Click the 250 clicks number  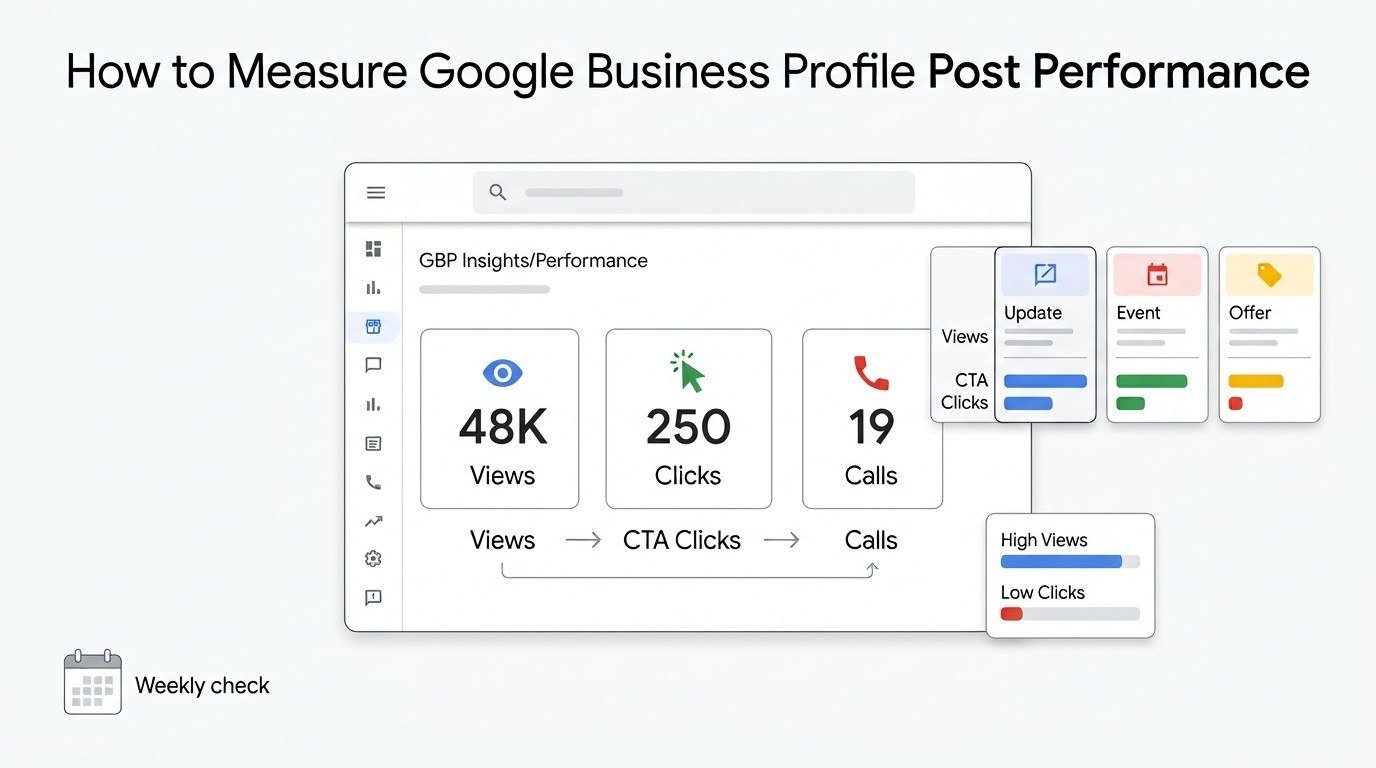click(688, 428)
